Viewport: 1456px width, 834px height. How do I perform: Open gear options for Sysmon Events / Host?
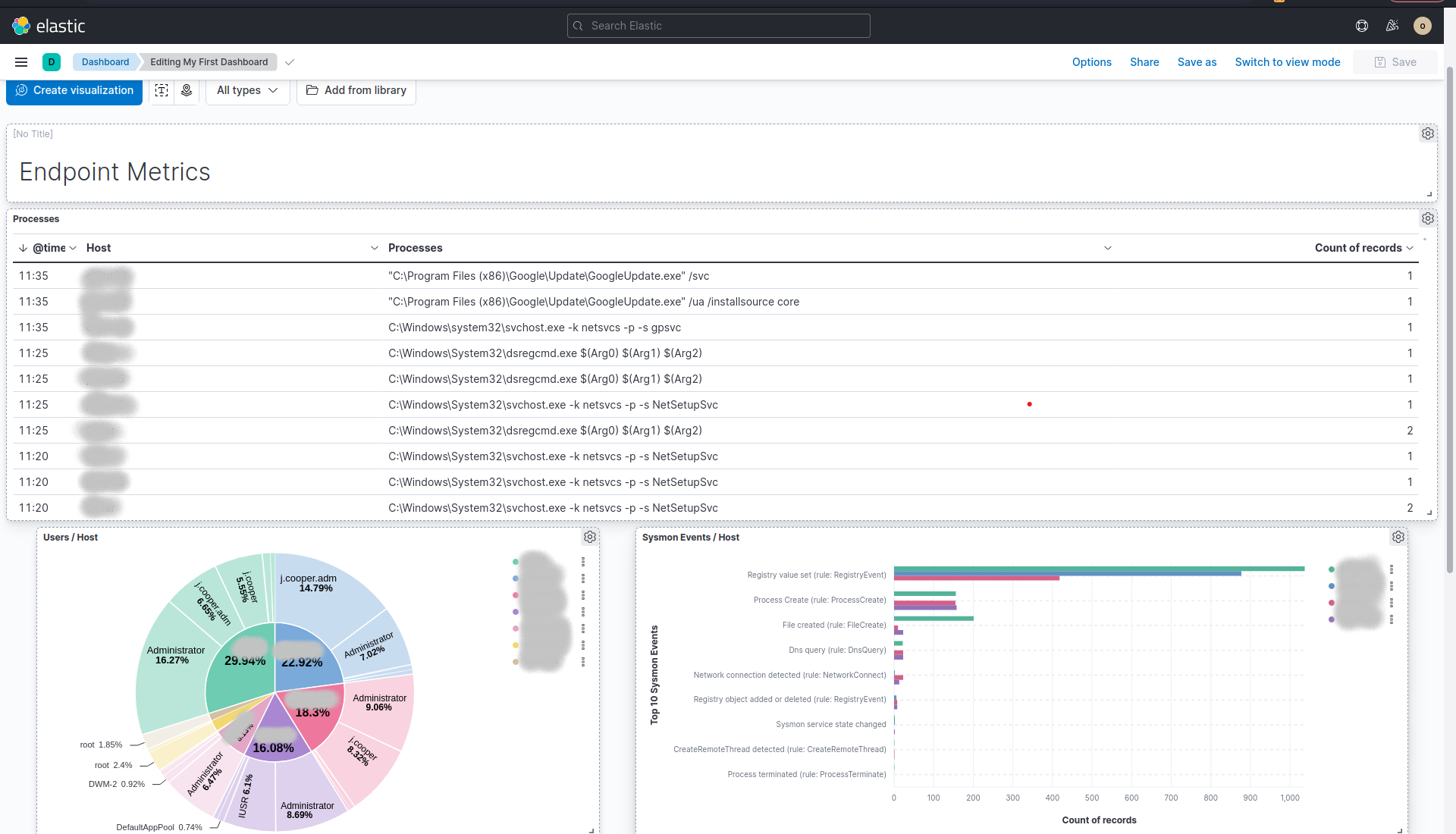click(1398, 537)
